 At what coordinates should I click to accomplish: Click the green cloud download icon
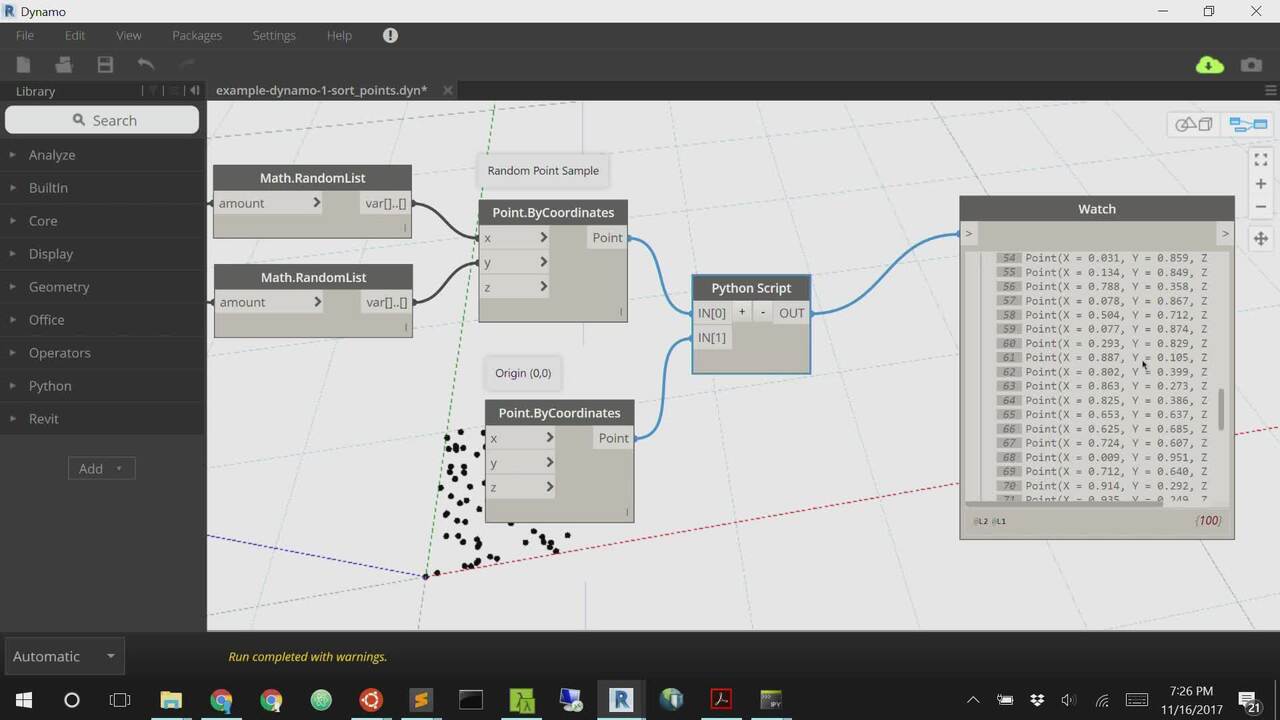coord(1209,65)
